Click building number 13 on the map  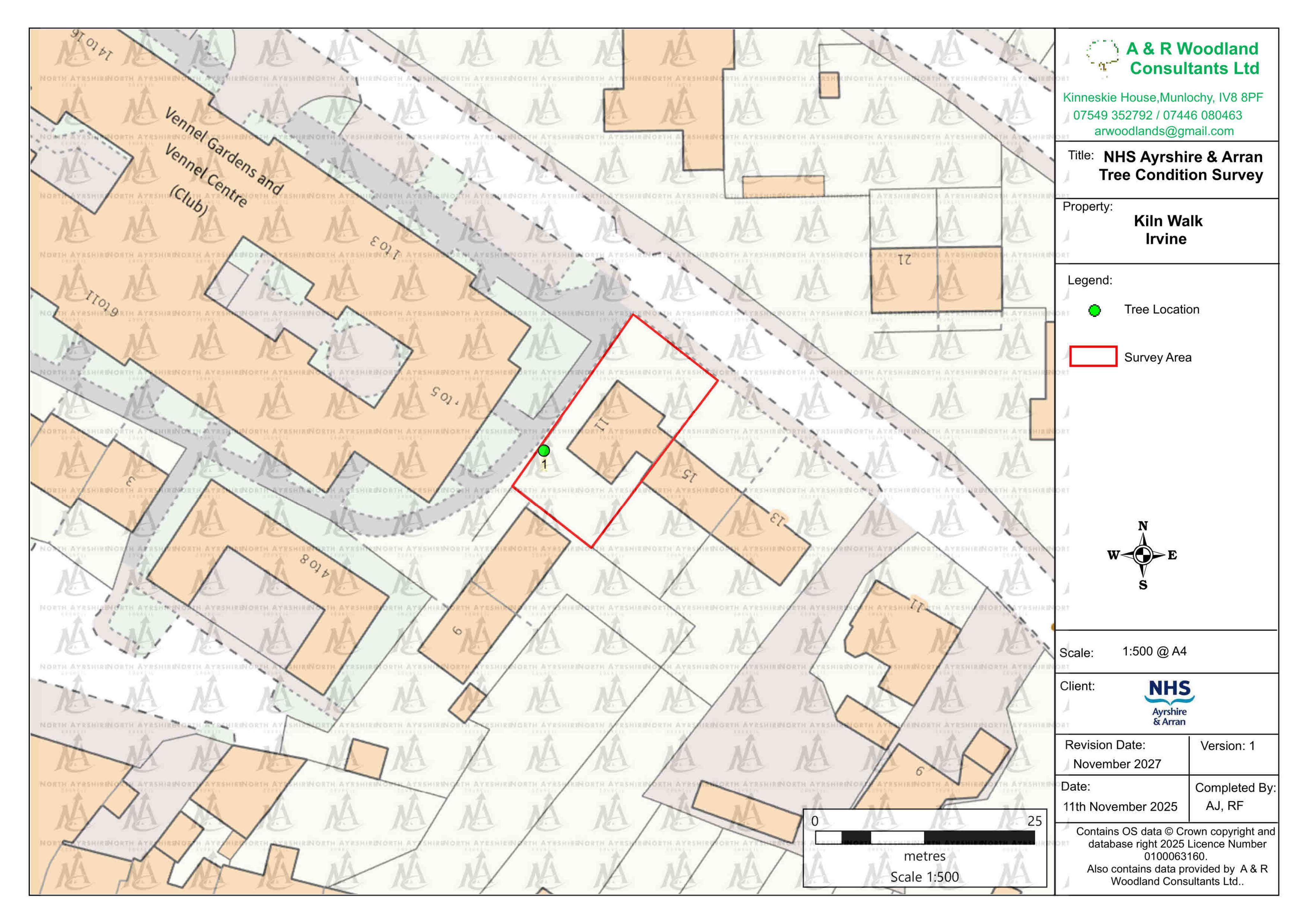coord(777,519)
